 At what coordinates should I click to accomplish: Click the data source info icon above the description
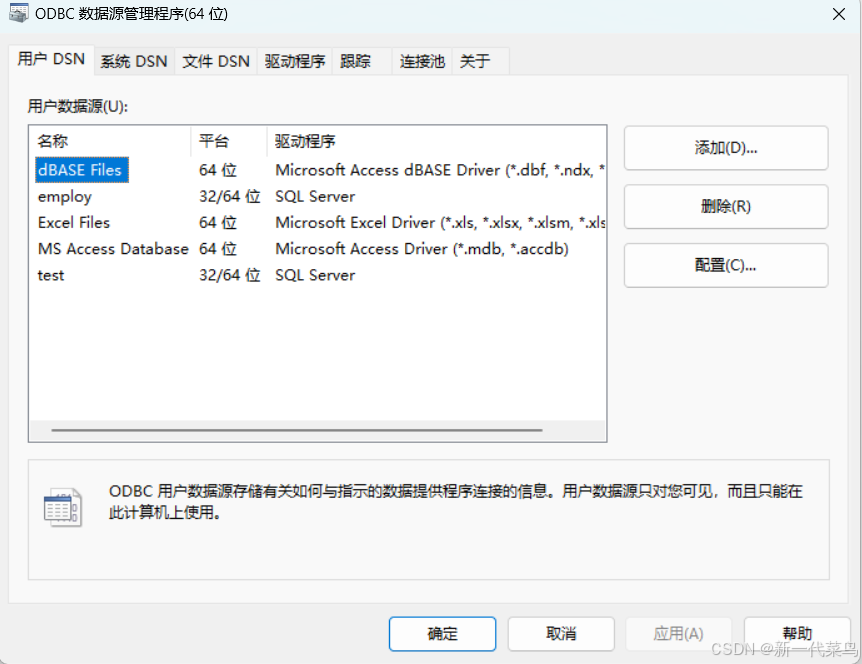(x=63, y=508)
